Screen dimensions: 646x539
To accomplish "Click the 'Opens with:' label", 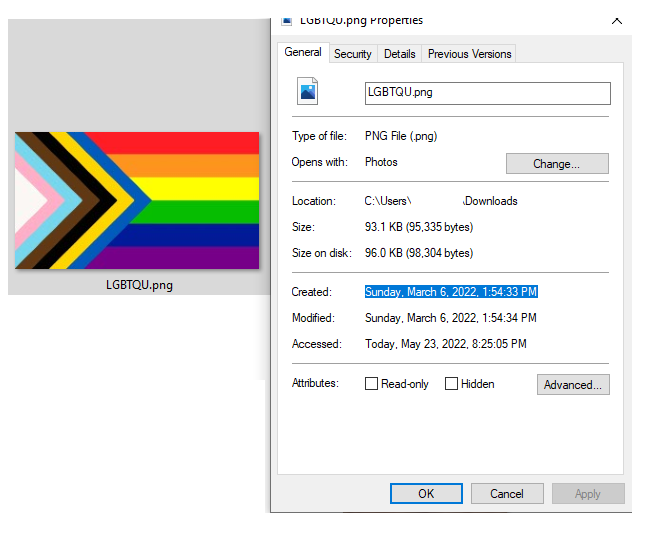I will [x=319, y=162].
